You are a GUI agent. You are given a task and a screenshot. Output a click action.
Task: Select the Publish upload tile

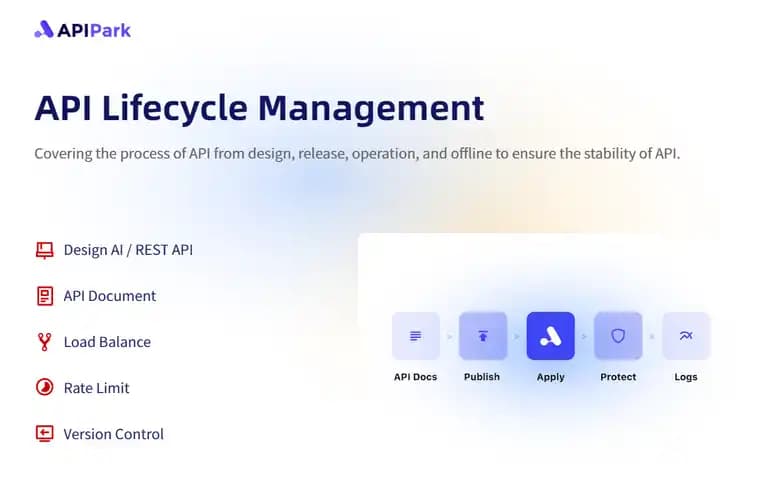483,336
